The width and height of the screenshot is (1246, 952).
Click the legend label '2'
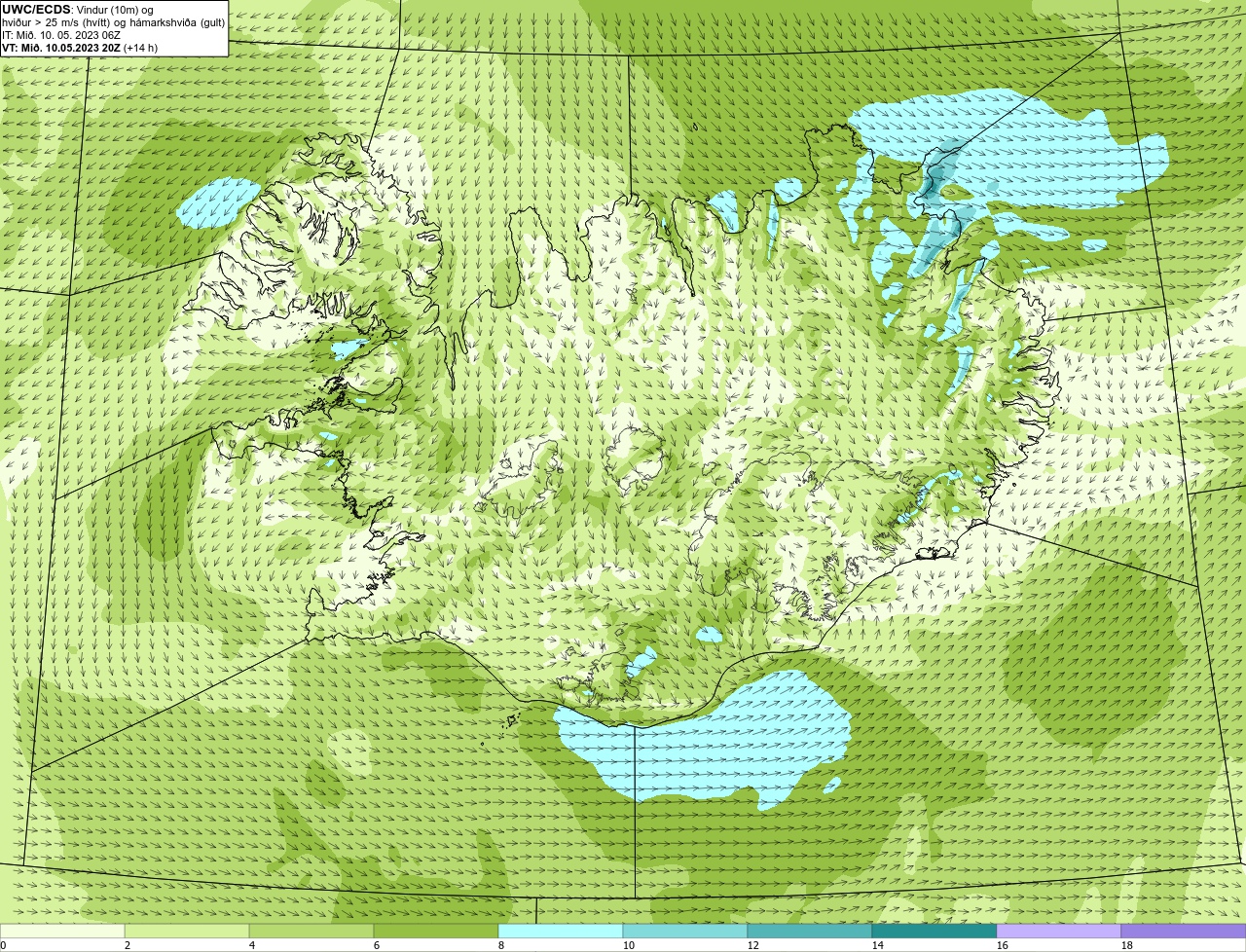pyautogui.click(x=128, y=945)
